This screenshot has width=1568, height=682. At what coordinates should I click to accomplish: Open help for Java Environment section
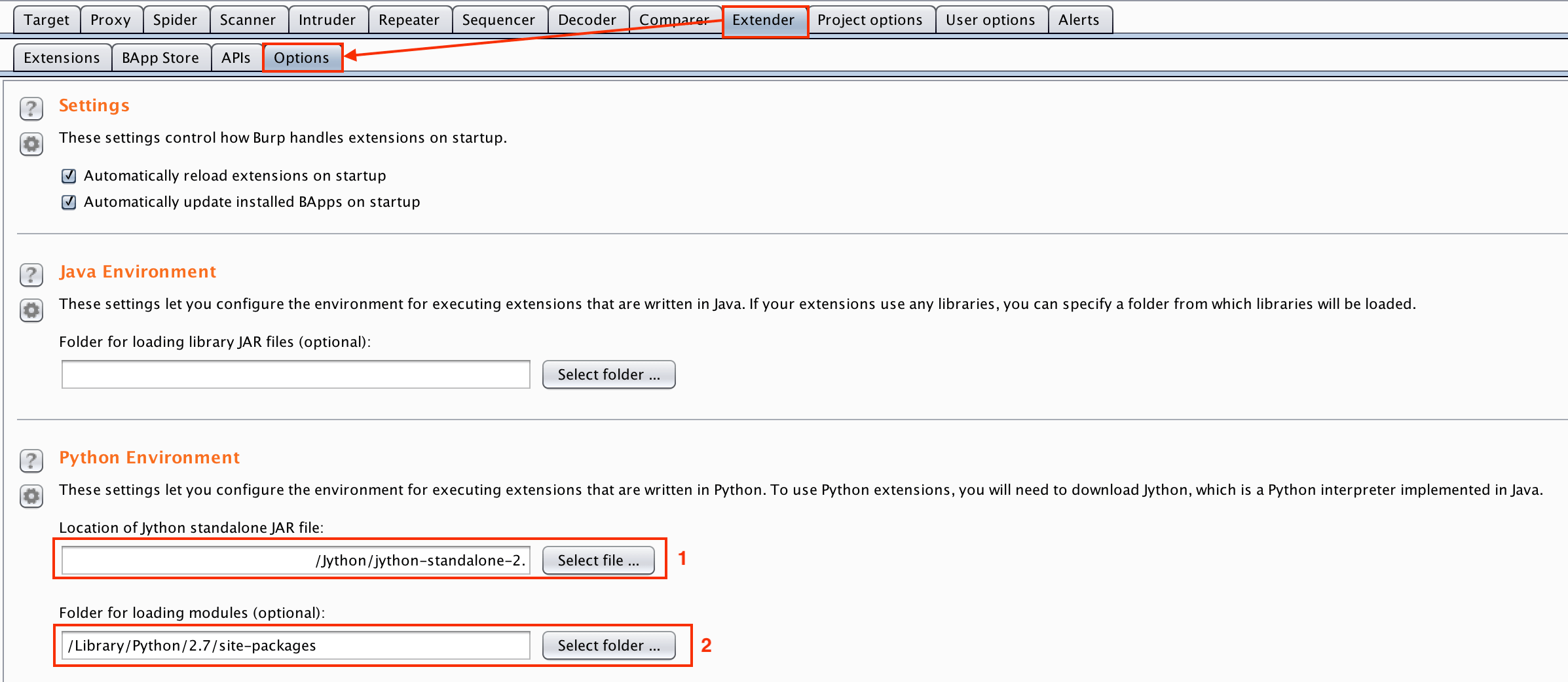click(31, 274)
